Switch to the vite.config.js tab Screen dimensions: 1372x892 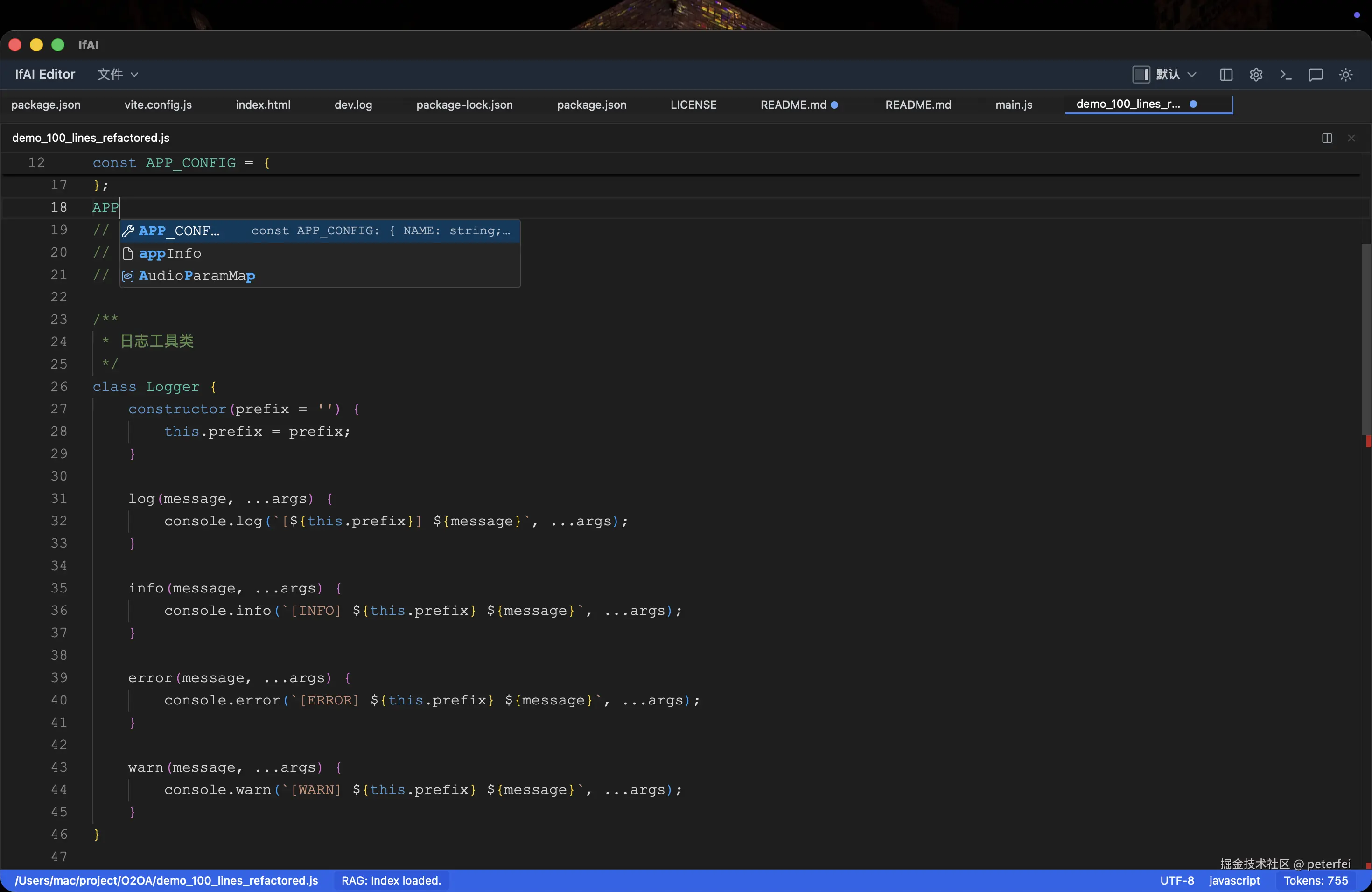pyautogui.click(x=158, y=105)
